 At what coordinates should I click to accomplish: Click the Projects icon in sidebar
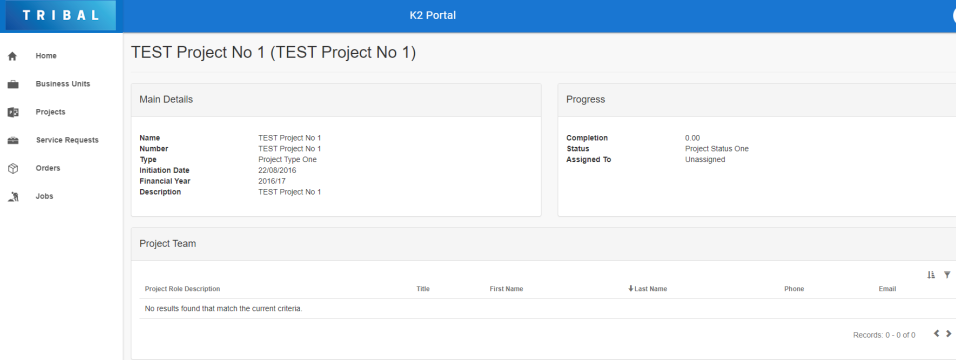(x=12, y=112)
